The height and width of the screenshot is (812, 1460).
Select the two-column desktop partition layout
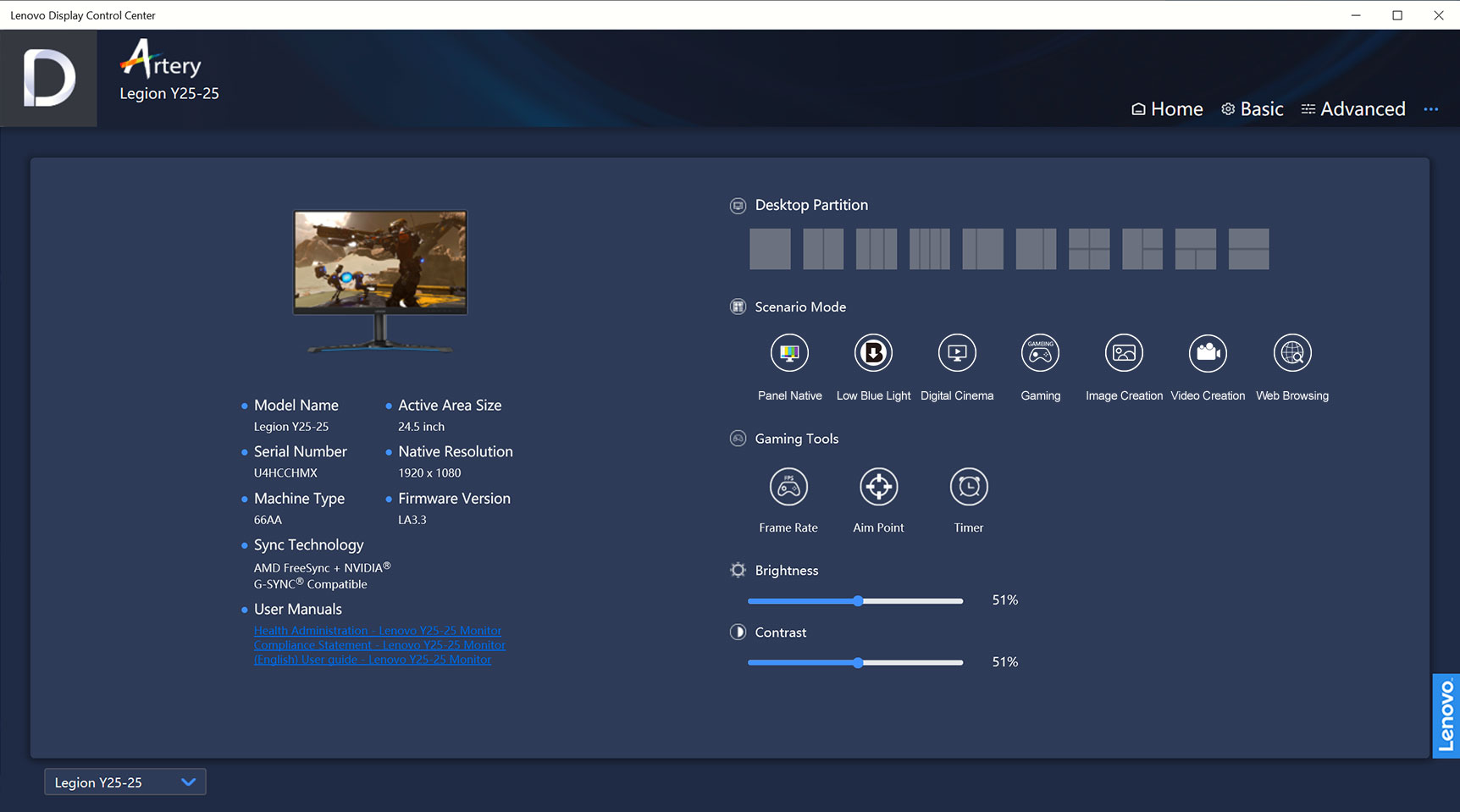pos(823,248)
